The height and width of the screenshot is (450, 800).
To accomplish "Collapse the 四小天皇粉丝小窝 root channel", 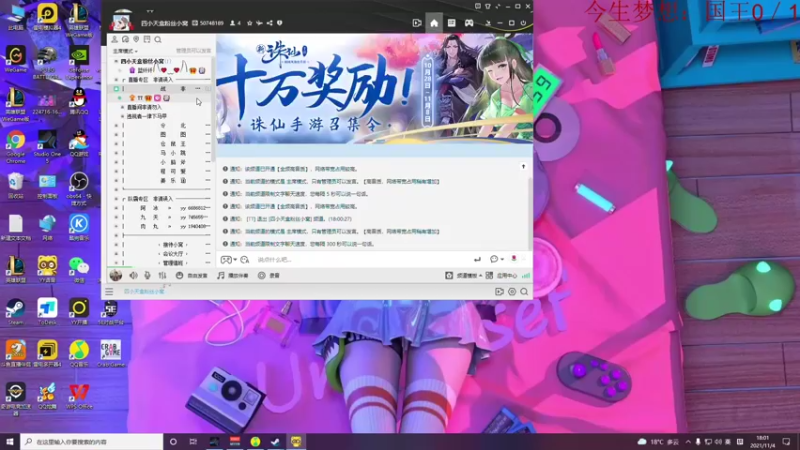I will click(x=116, y=61).
